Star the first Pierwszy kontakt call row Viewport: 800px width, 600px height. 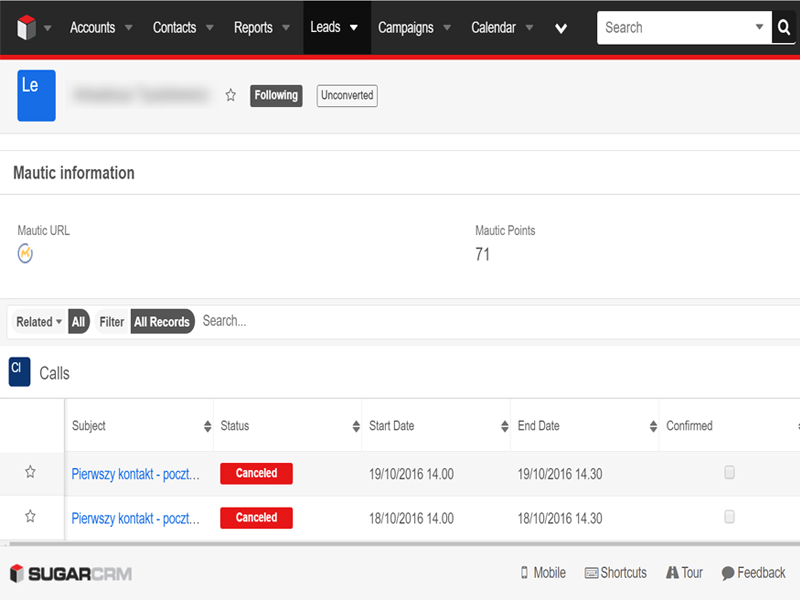(x=30, y=473)
